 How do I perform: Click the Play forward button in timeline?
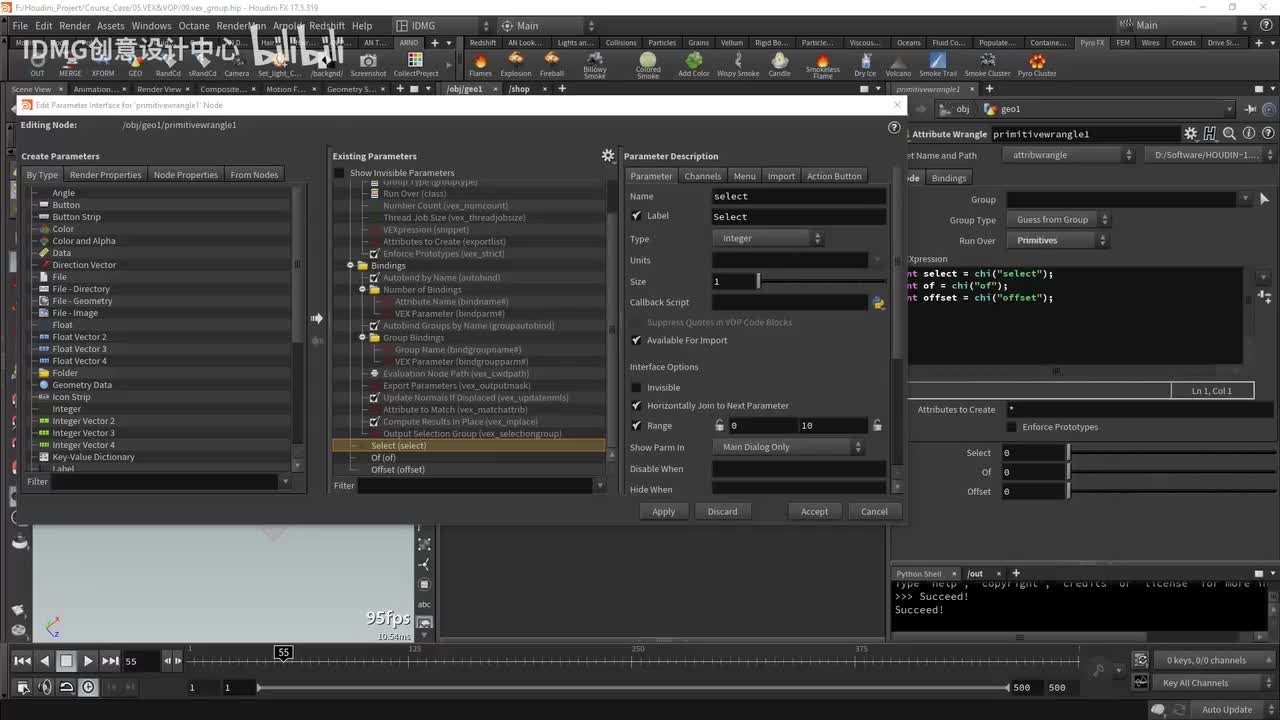pos(88,661)
